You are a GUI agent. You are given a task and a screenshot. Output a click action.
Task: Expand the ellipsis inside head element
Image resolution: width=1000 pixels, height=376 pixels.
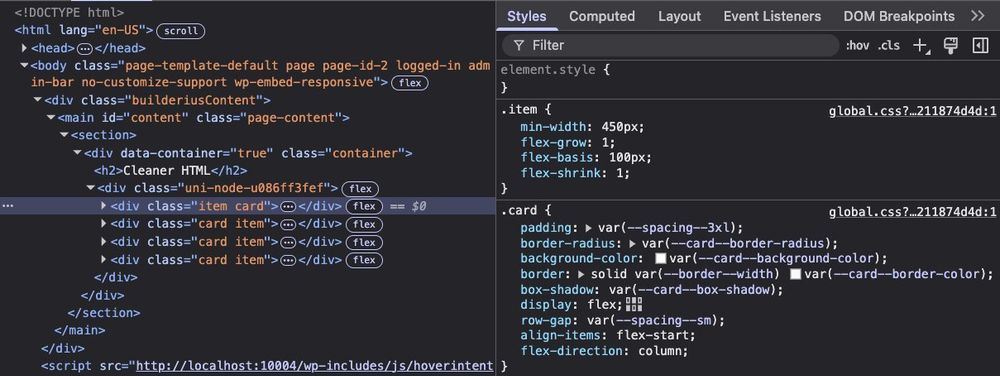coord(85,48)
